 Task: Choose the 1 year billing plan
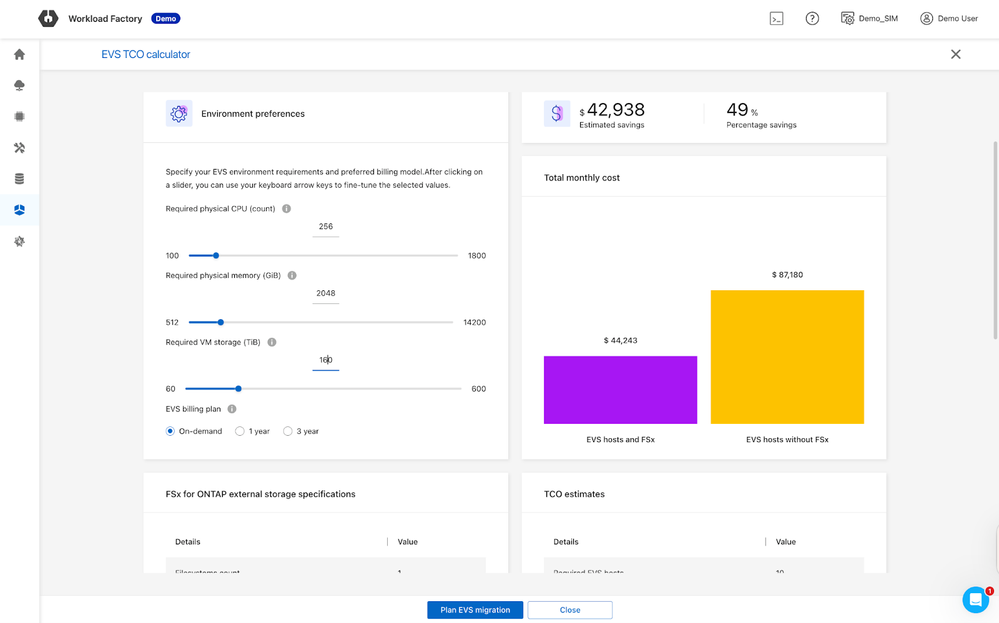240,431
